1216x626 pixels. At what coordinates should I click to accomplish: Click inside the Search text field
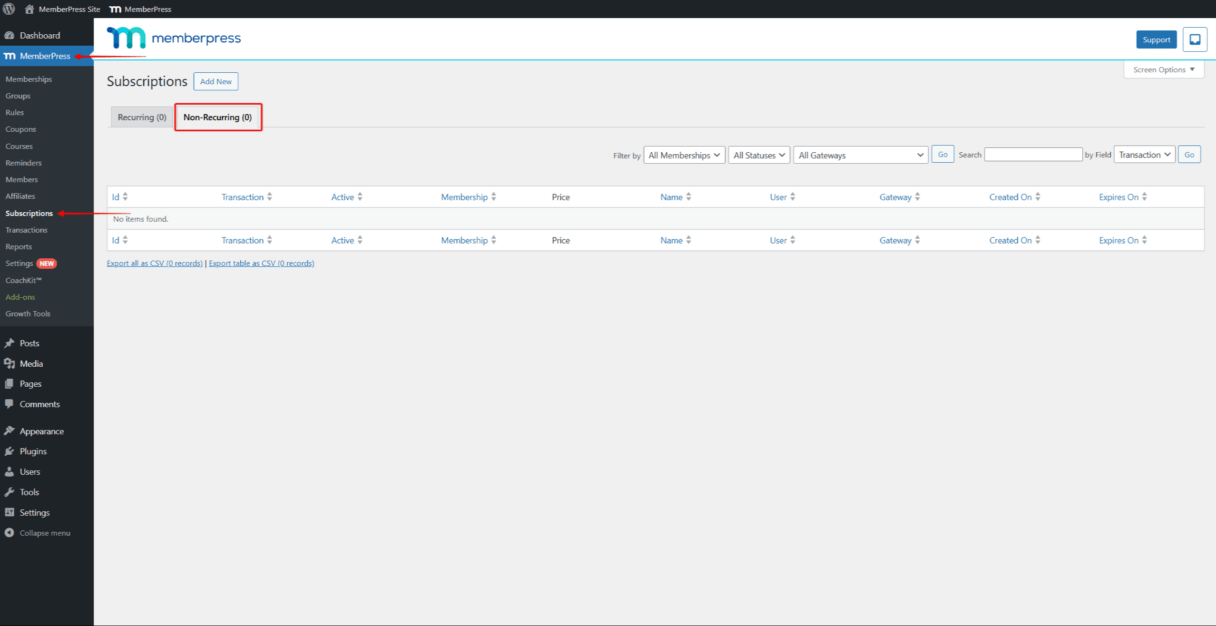click(1034, 155)
